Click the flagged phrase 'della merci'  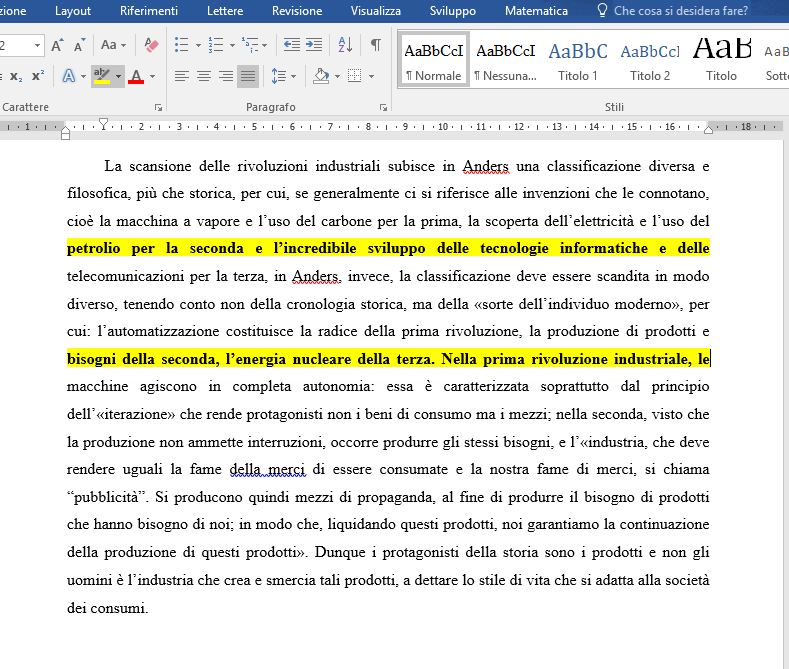point(267,470)
